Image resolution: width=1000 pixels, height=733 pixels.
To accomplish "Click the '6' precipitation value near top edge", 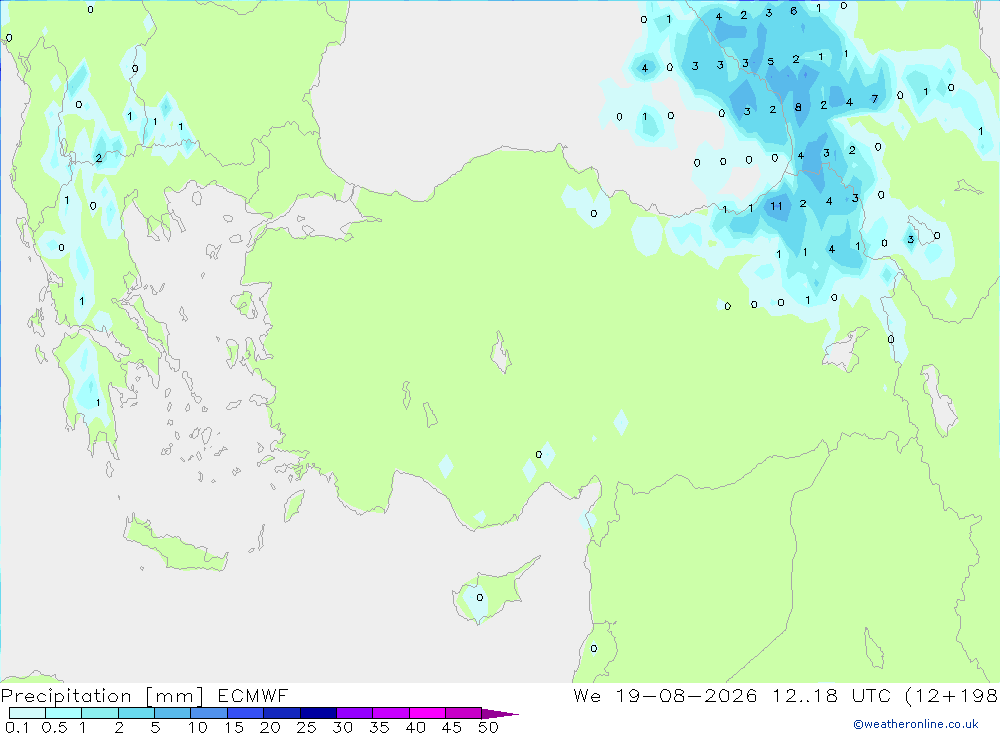I will pos(793,11).
